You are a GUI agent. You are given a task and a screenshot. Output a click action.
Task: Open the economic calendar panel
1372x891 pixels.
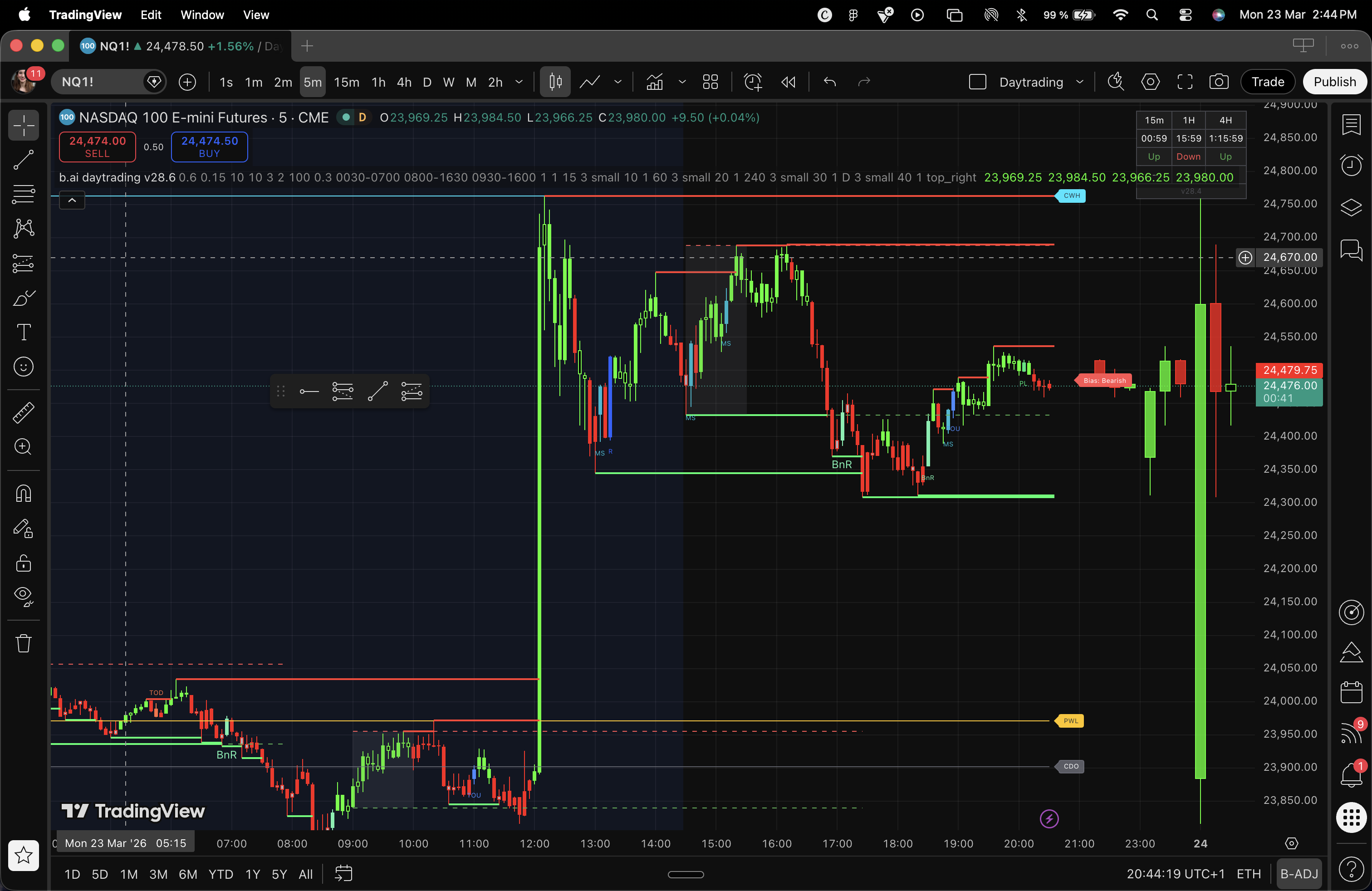[1351, 692]
